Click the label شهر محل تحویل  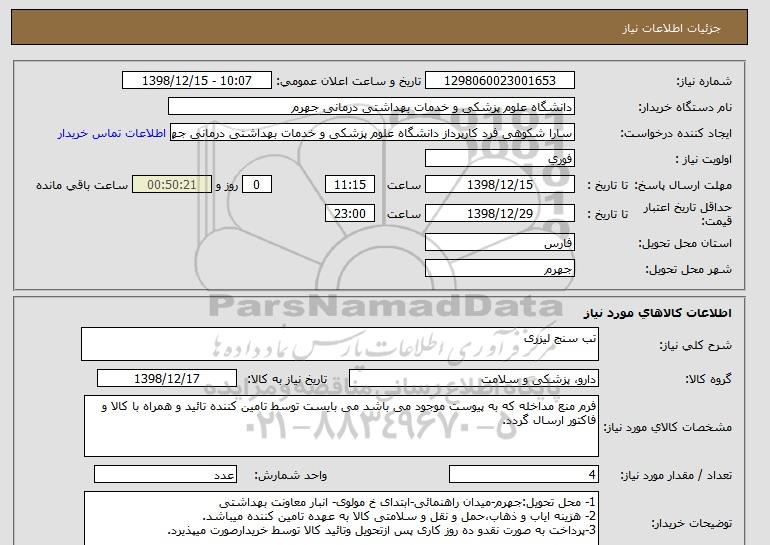click(x=688, y=270)
